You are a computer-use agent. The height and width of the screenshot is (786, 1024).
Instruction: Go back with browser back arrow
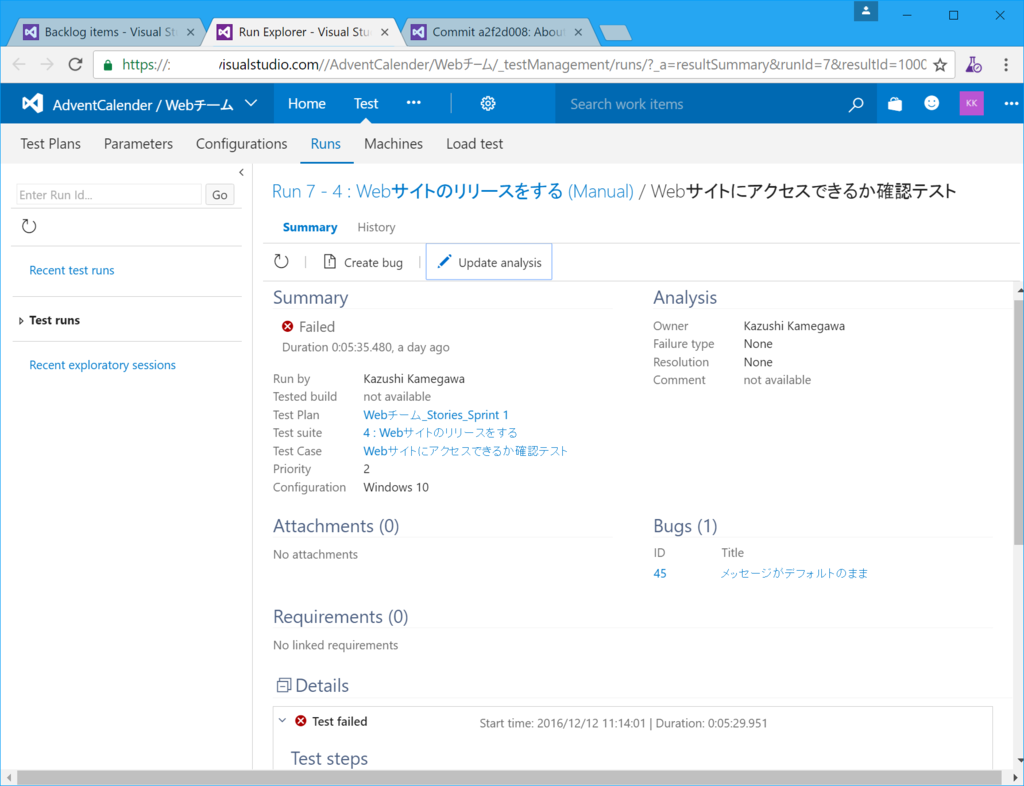pos(19,64)
